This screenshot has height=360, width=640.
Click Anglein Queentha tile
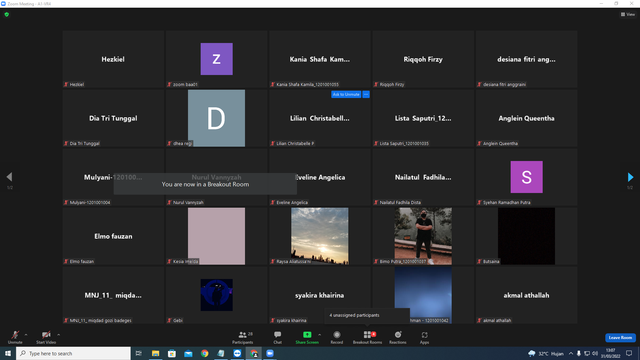pyautogui.click(x=527, y=118)
